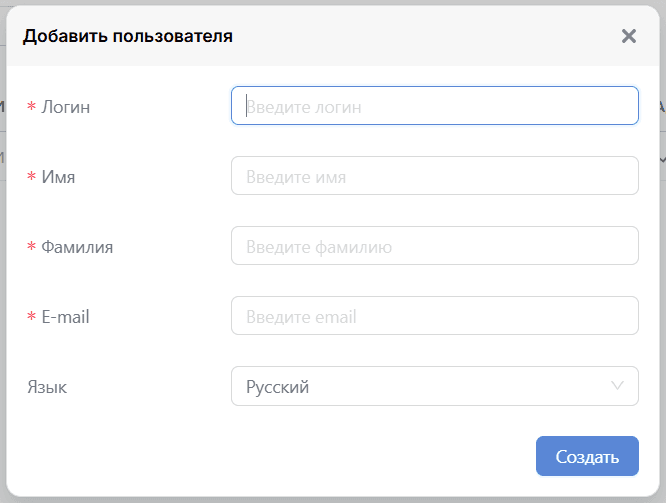Image resolution: width=666 pixels, height=503 pixels.
Task: Select the Имя label text
Action: [58, 177]
